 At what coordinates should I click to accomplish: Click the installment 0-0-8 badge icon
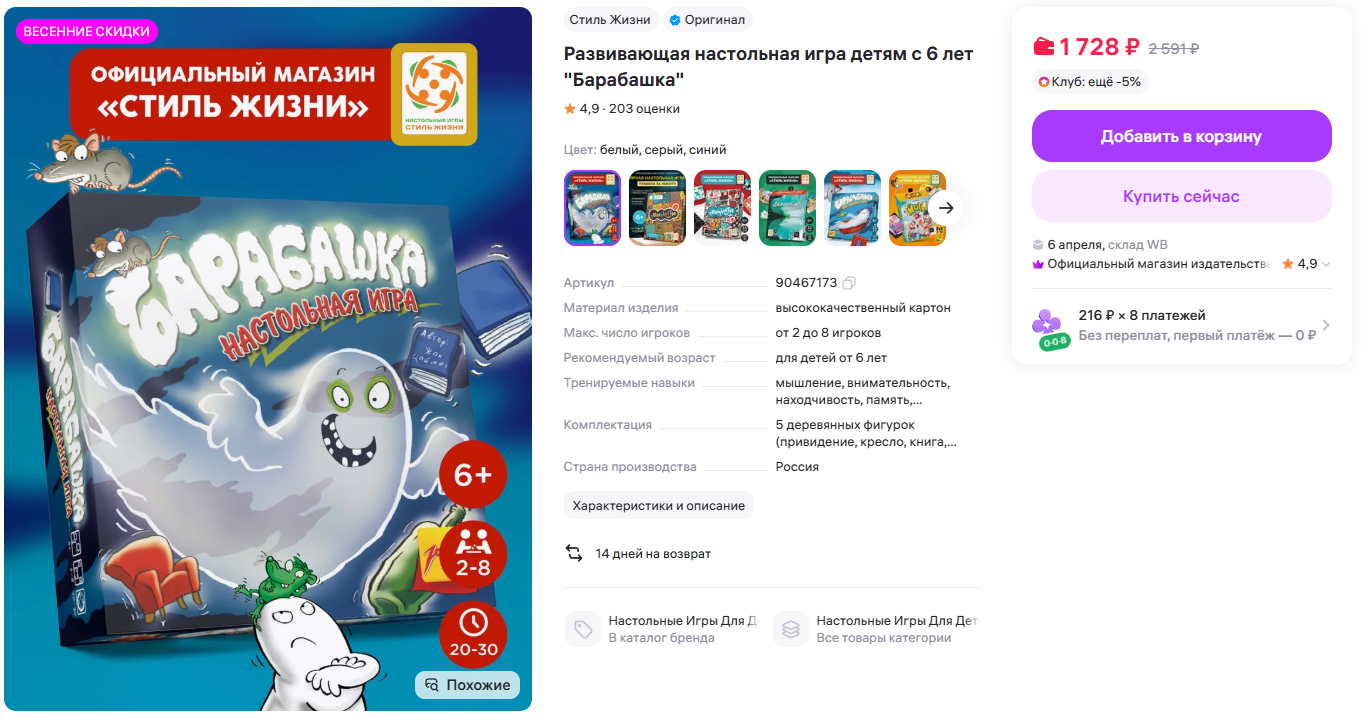pos(1049,329)
